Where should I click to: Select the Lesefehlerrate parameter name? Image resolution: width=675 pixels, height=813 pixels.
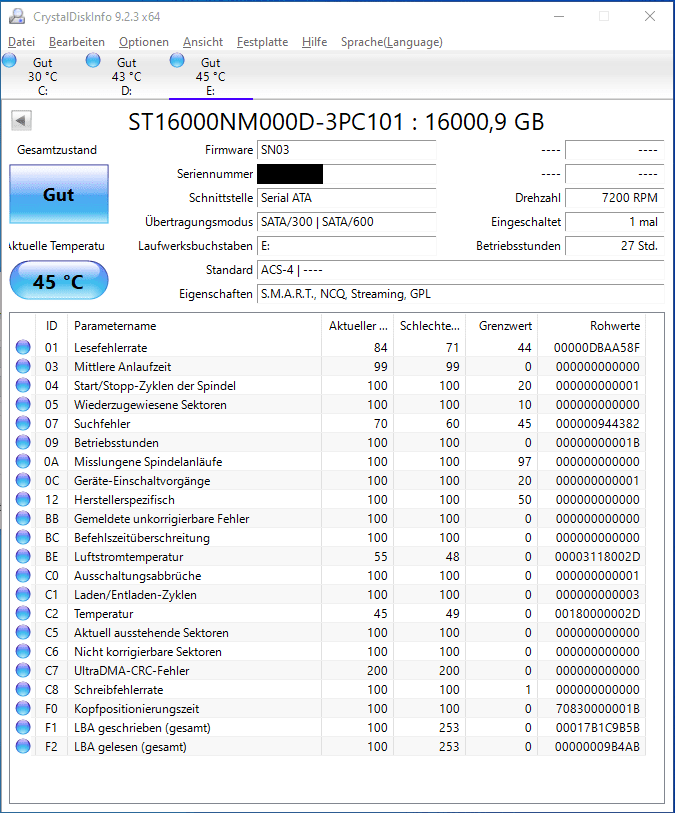coord(110,348)
